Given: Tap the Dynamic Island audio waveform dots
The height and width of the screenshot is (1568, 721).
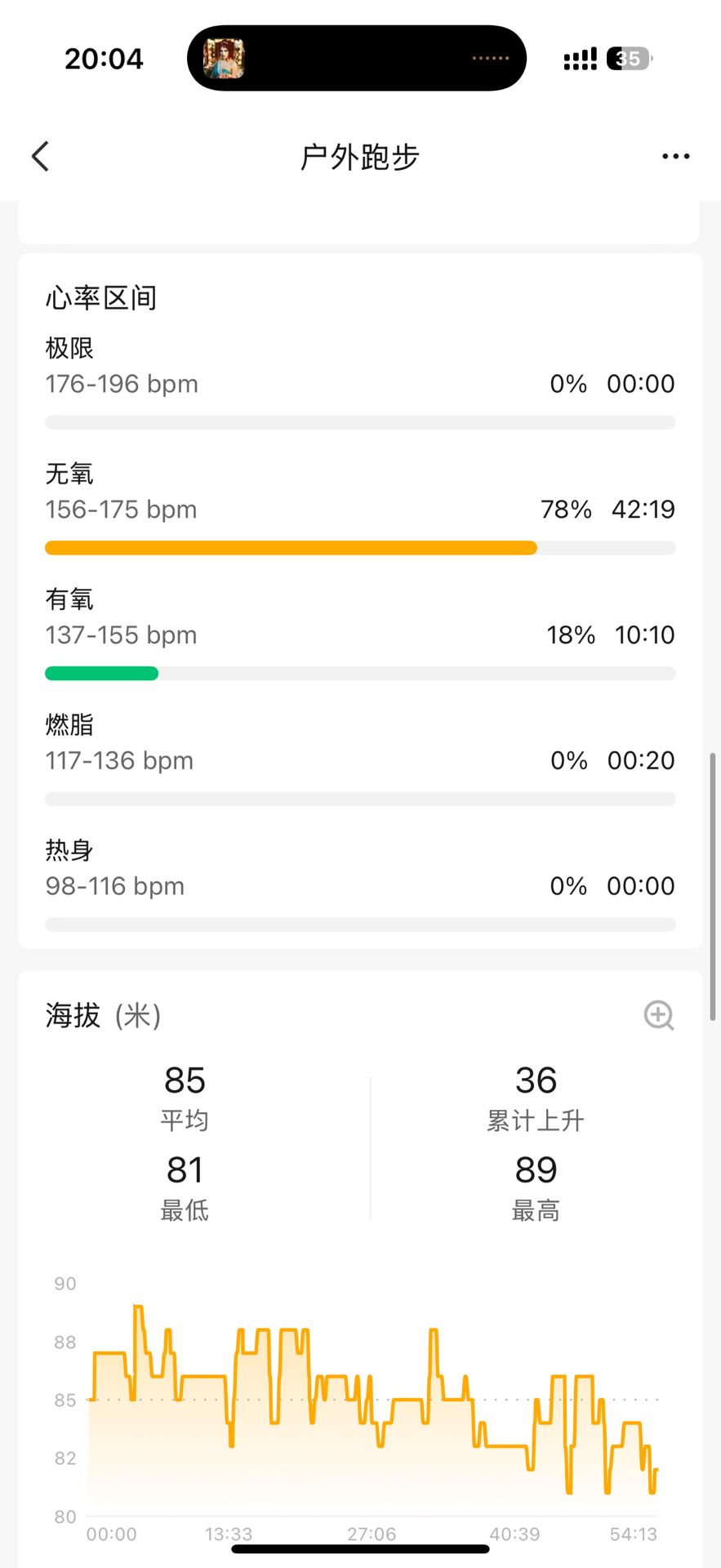Looking at the screenshot, I should [x=490, y=59].
